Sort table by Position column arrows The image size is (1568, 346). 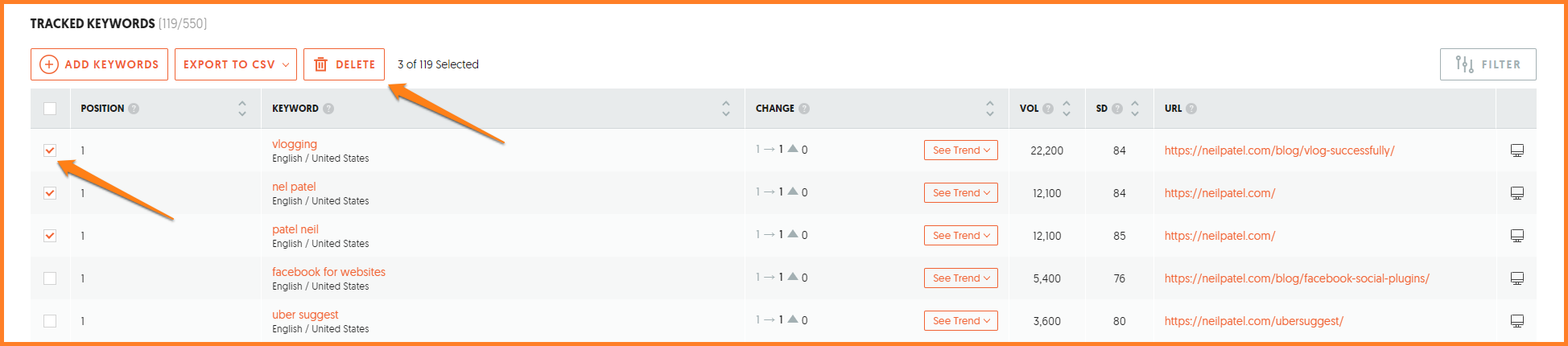pos(242,109)
